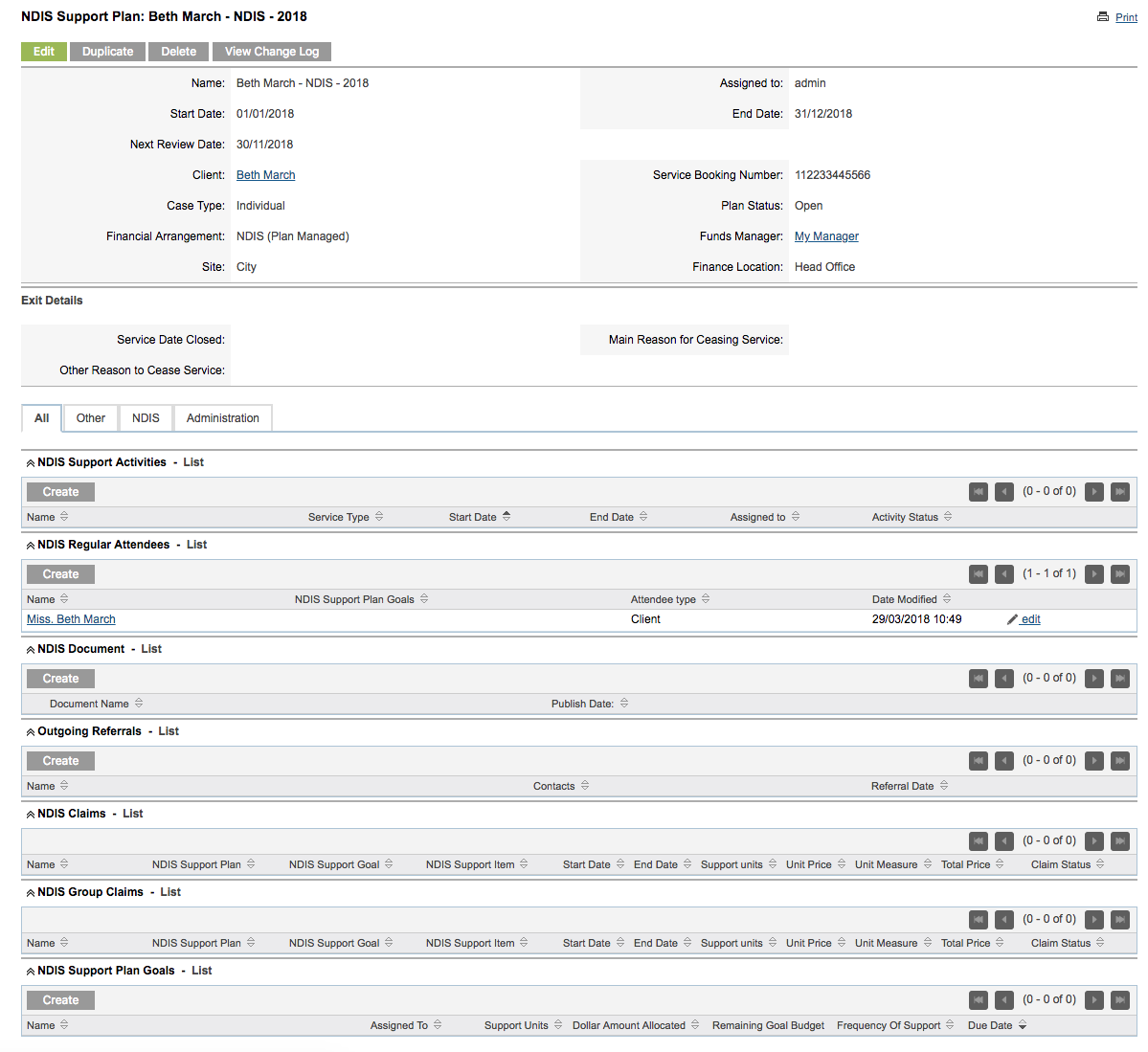Sort Support Activities by Start Date
This screenshot has height=1052, width=1148.
(x=480, y=518)
